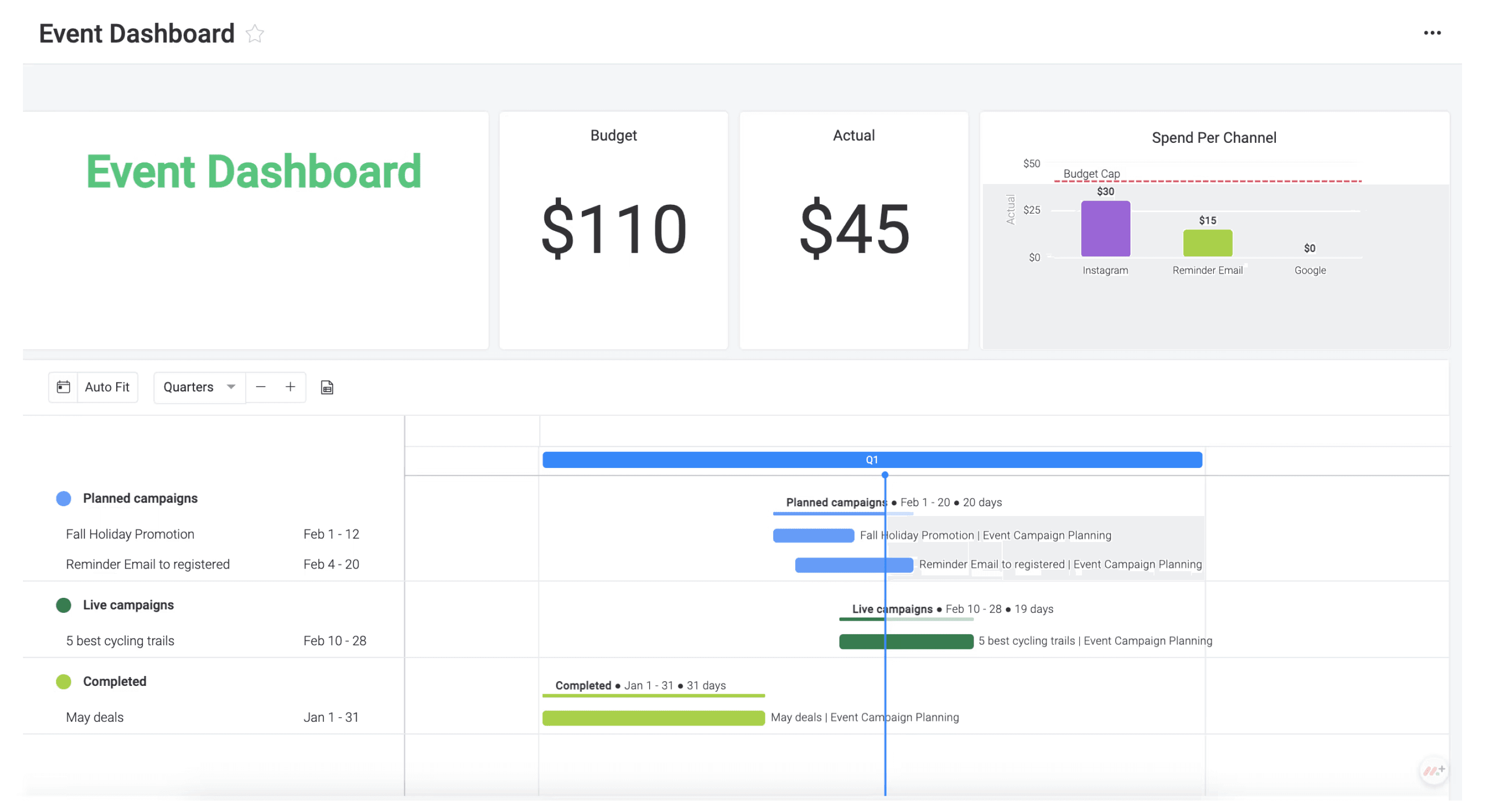Collapse the Planned campaigns group

pos(140,498)
